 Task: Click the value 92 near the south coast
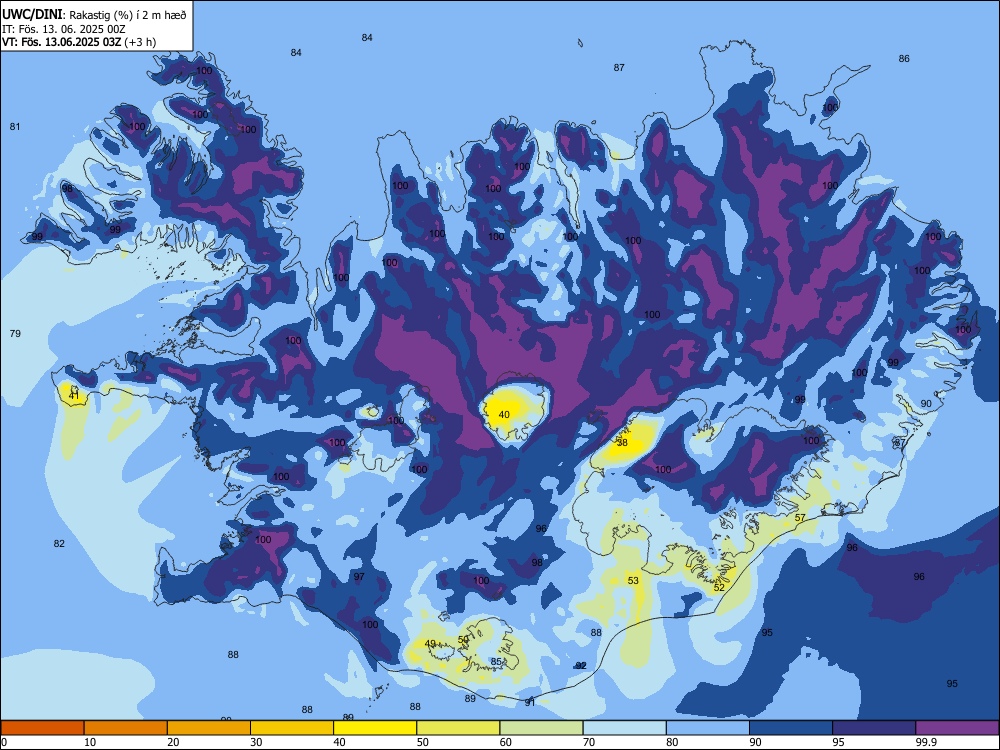click(580, 665)
